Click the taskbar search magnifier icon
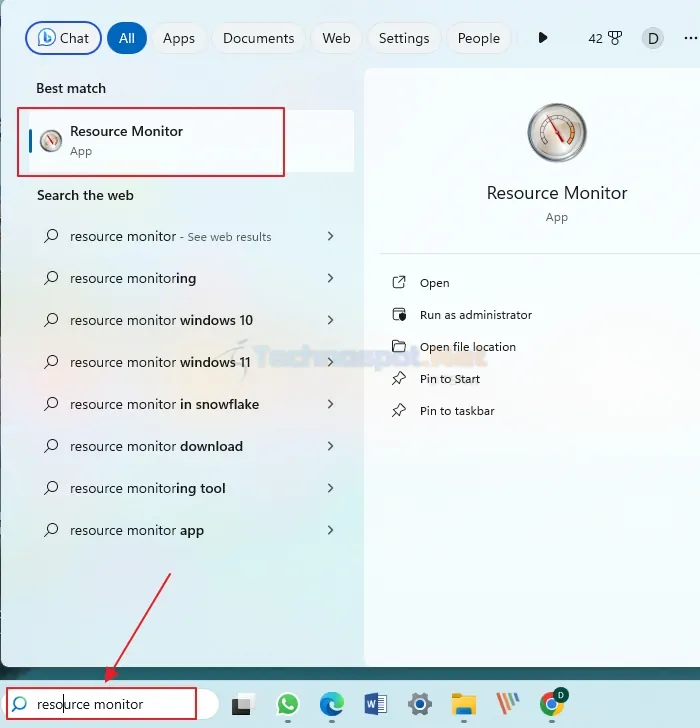This screenshot has height=728, width=700. 19,704
